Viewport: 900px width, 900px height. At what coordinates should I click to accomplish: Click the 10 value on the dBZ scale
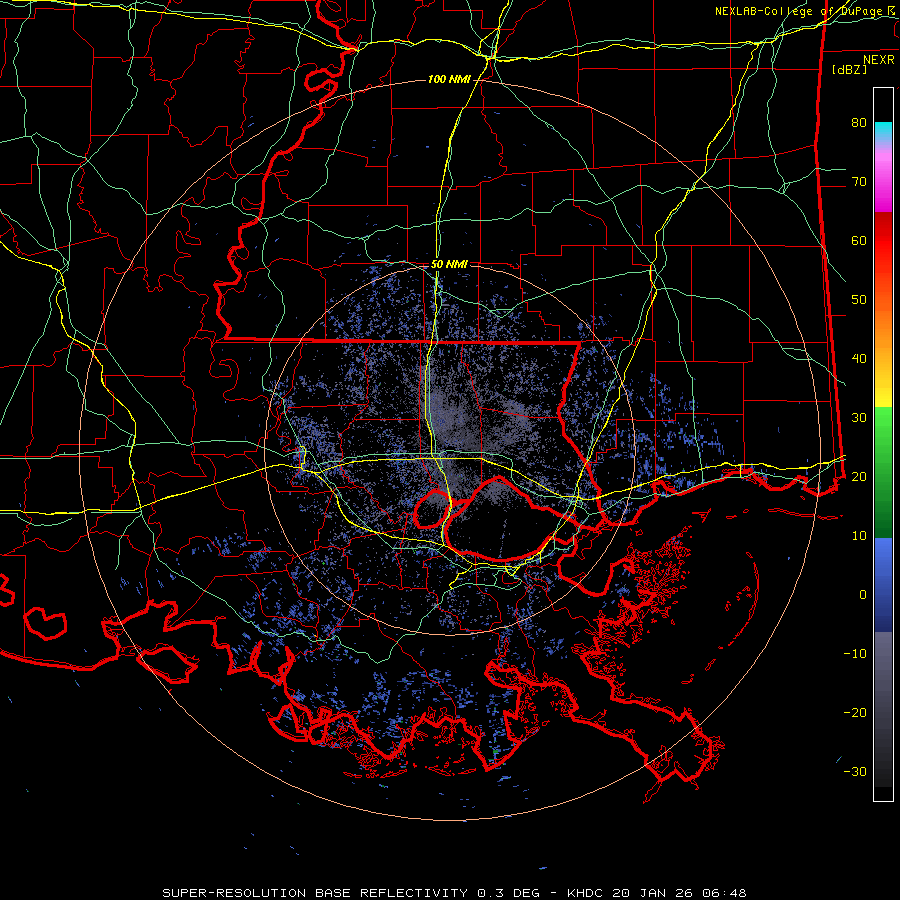click(859, 536)
